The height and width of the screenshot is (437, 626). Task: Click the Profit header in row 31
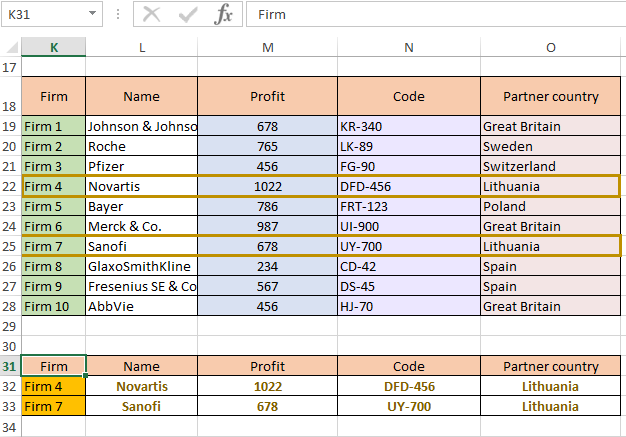[267, 366]
